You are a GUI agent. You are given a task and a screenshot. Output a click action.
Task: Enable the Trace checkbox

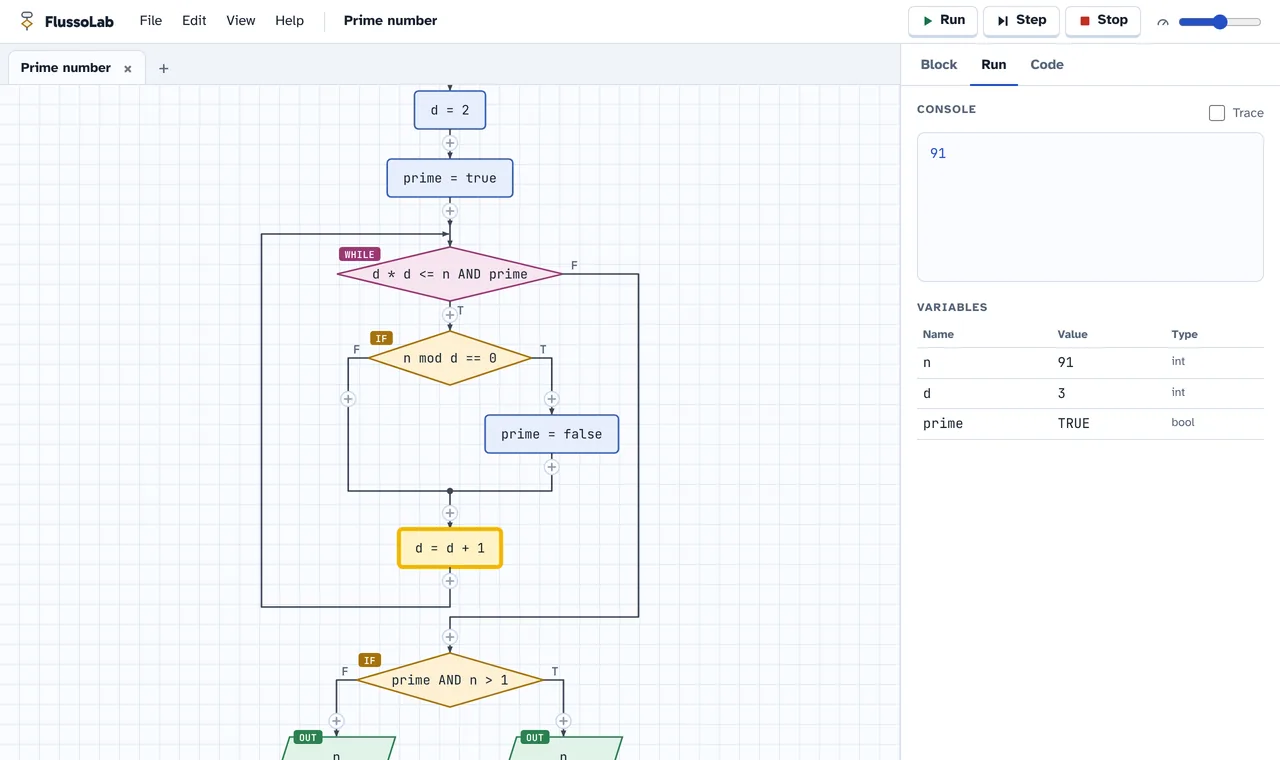[x=1217, y=113]
